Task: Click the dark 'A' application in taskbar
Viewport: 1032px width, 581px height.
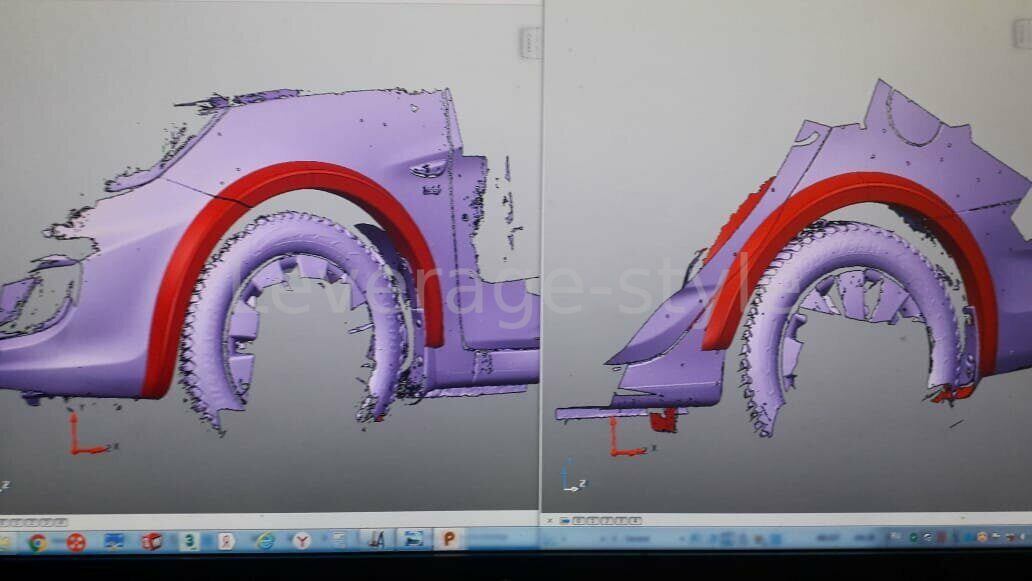Action: (x=376, y=539)
